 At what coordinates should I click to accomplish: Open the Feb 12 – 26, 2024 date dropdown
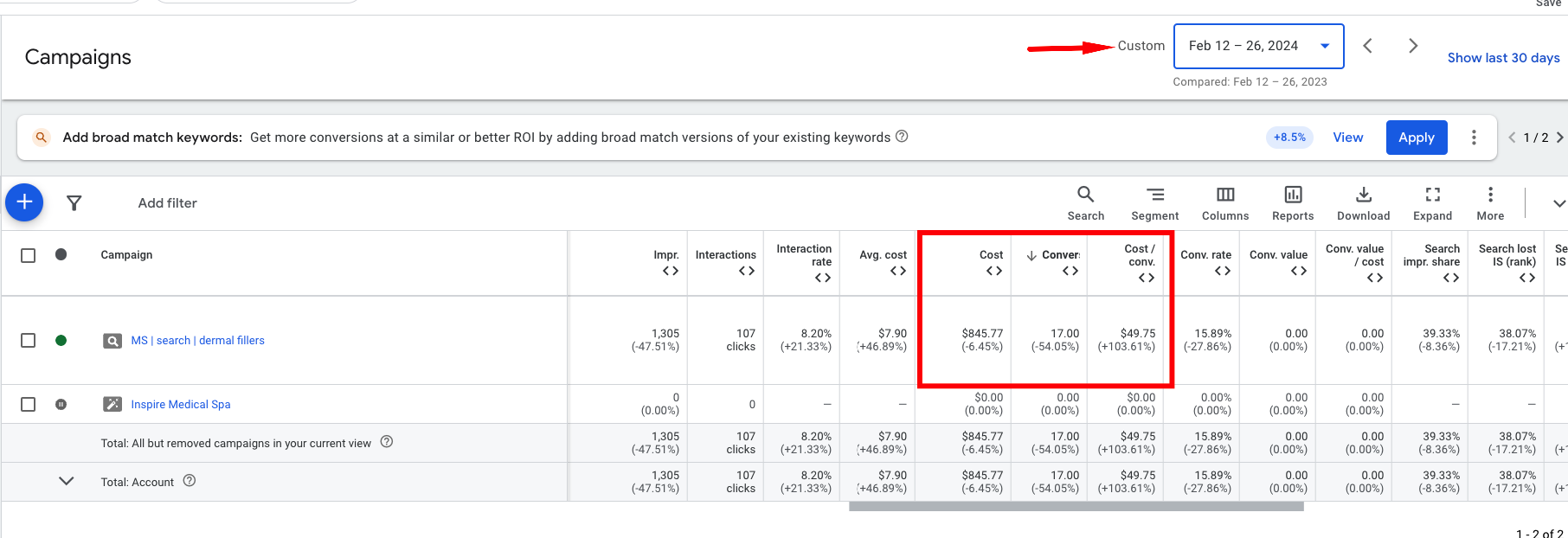(x=1258, y=46)
